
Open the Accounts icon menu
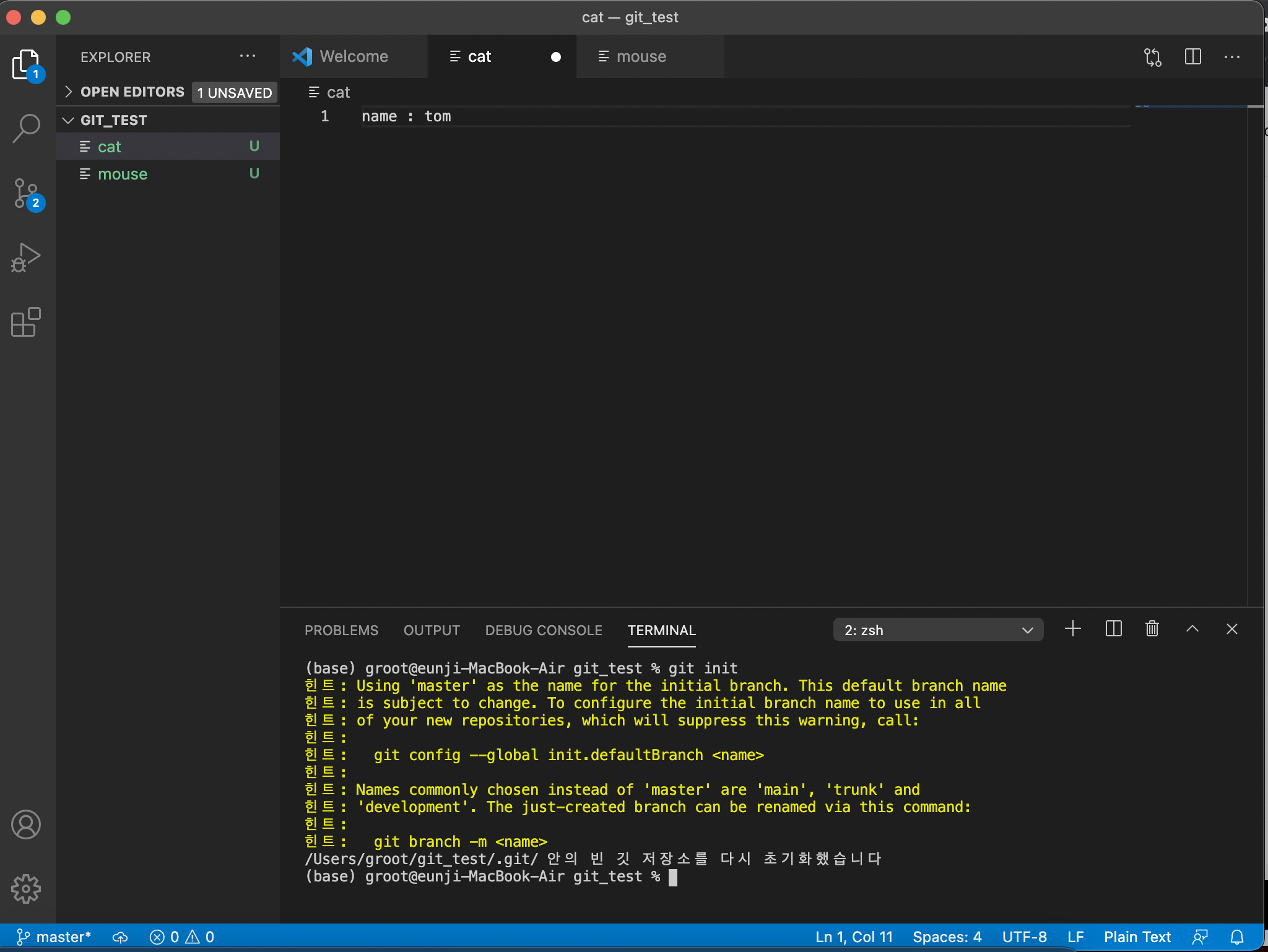[x=27, y=824]
